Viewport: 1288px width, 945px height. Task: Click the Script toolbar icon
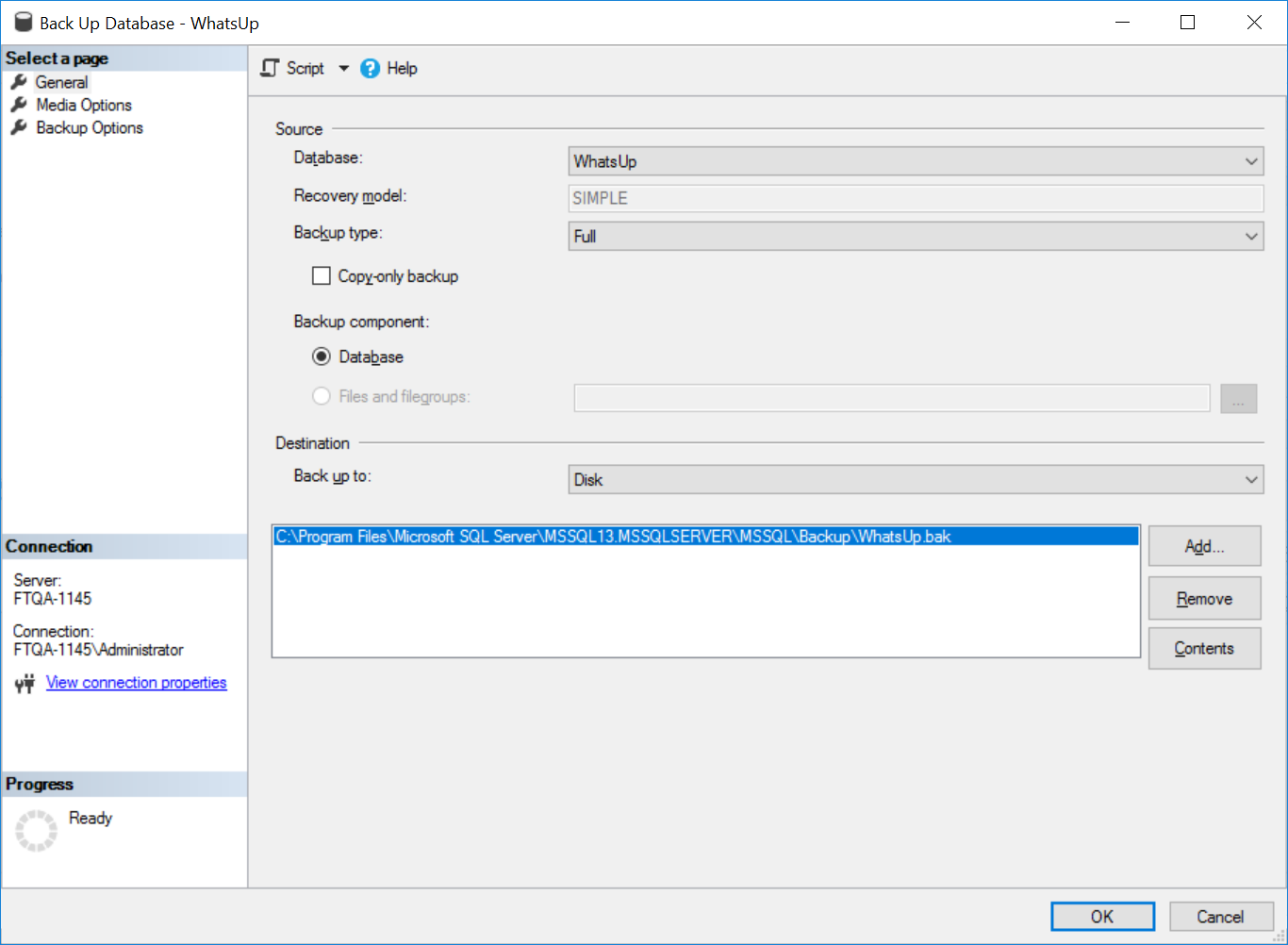(269, 68)
